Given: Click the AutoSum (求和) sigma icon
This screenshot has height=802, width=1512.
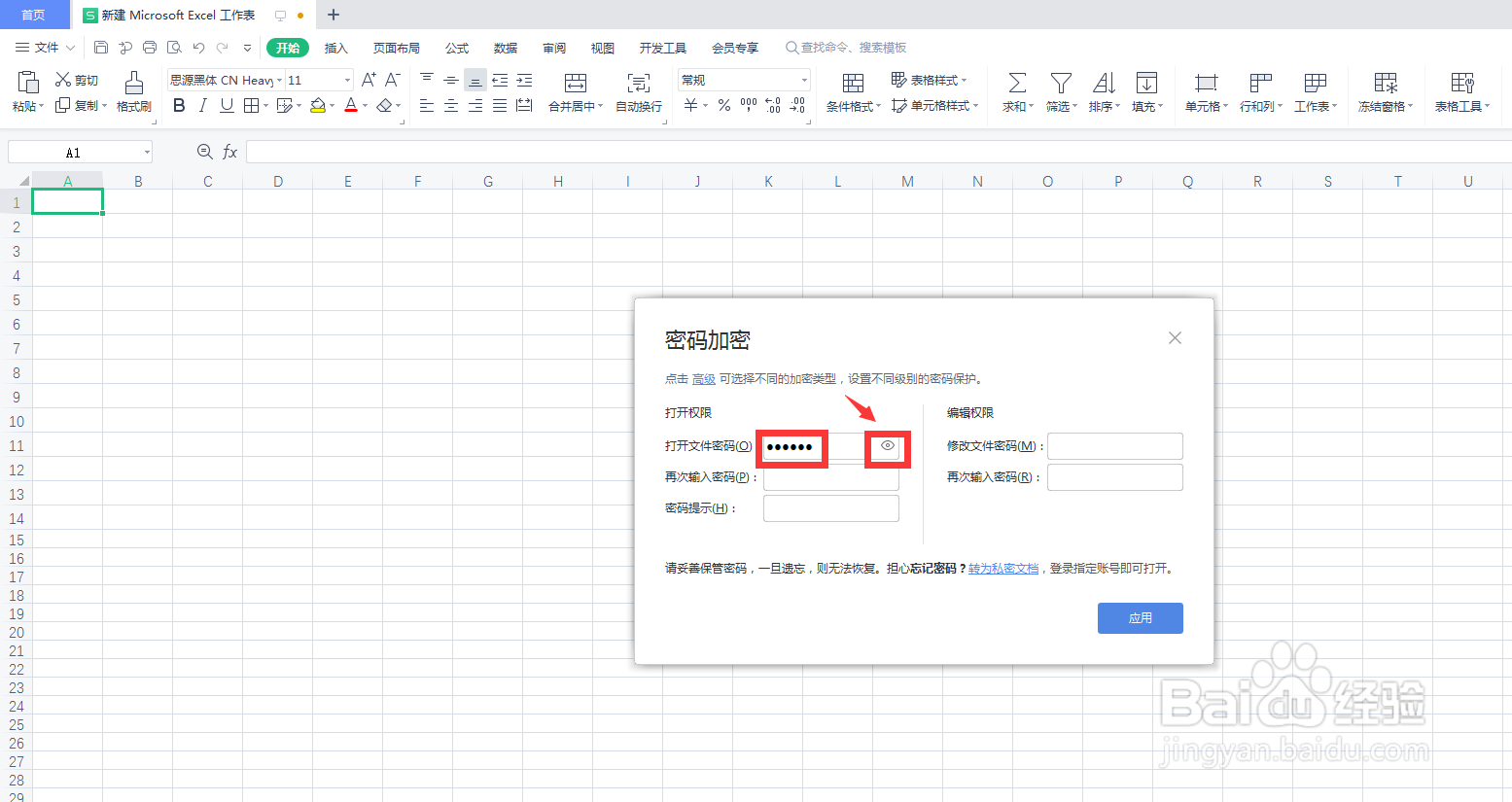Looking at the screenshot, I should click(x=1017, y=83).
